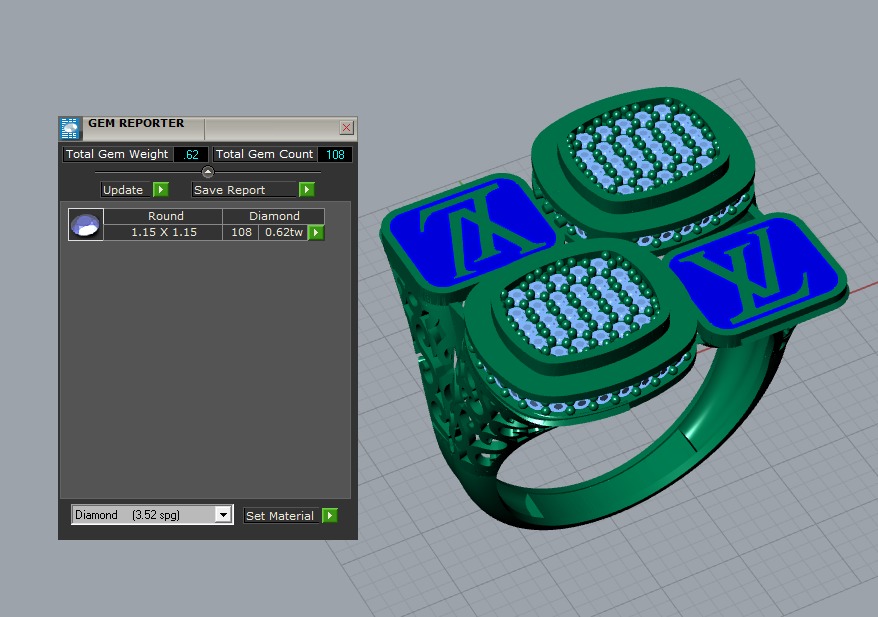Click the 0.62tw weight cell

click(283, 232)
